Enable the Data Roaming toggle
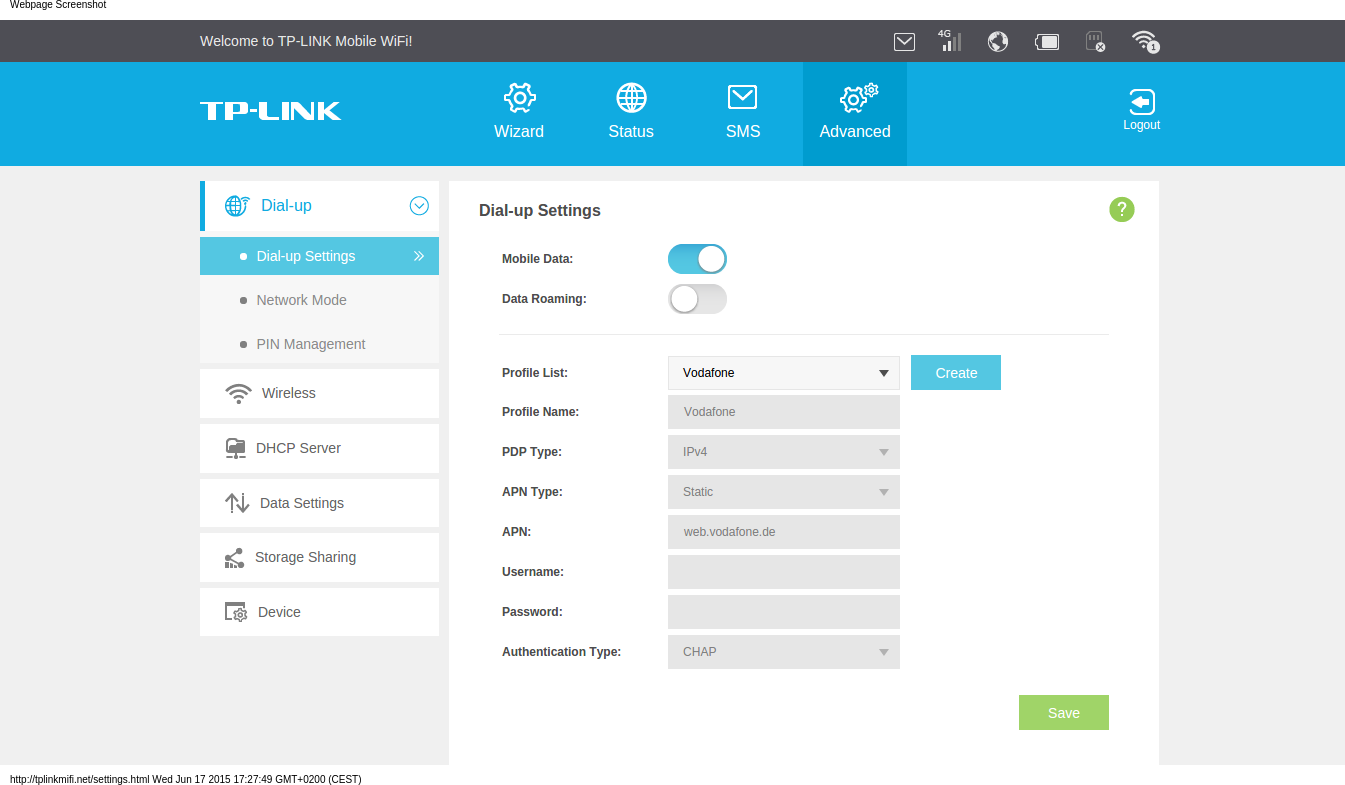This screenshot has width=1345, height=785. 697,299
